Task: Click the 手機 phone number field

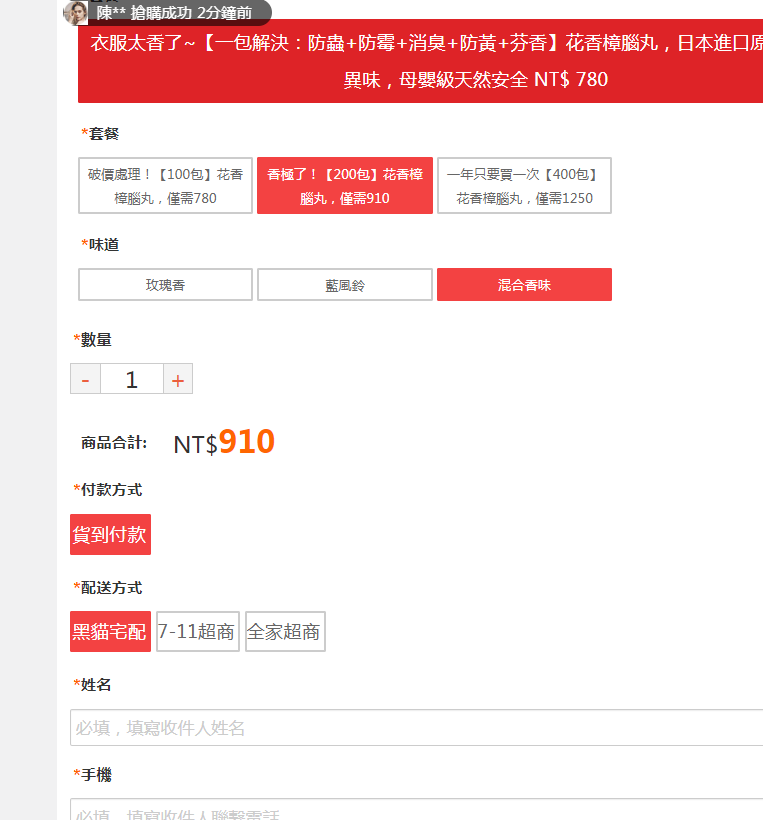Action: coord(416,811)
